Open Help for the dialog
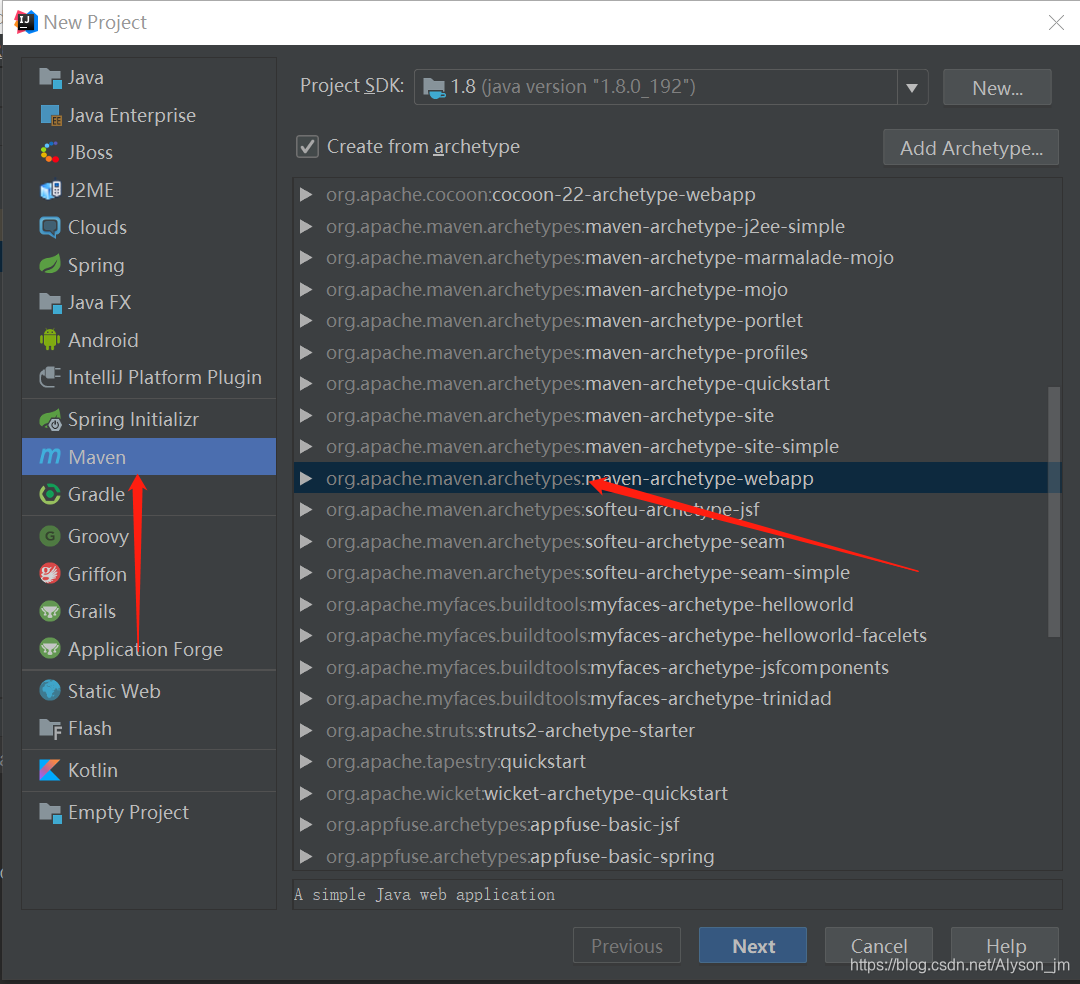The width and height of the screenshot is (1080, 984). (1005, 945)
